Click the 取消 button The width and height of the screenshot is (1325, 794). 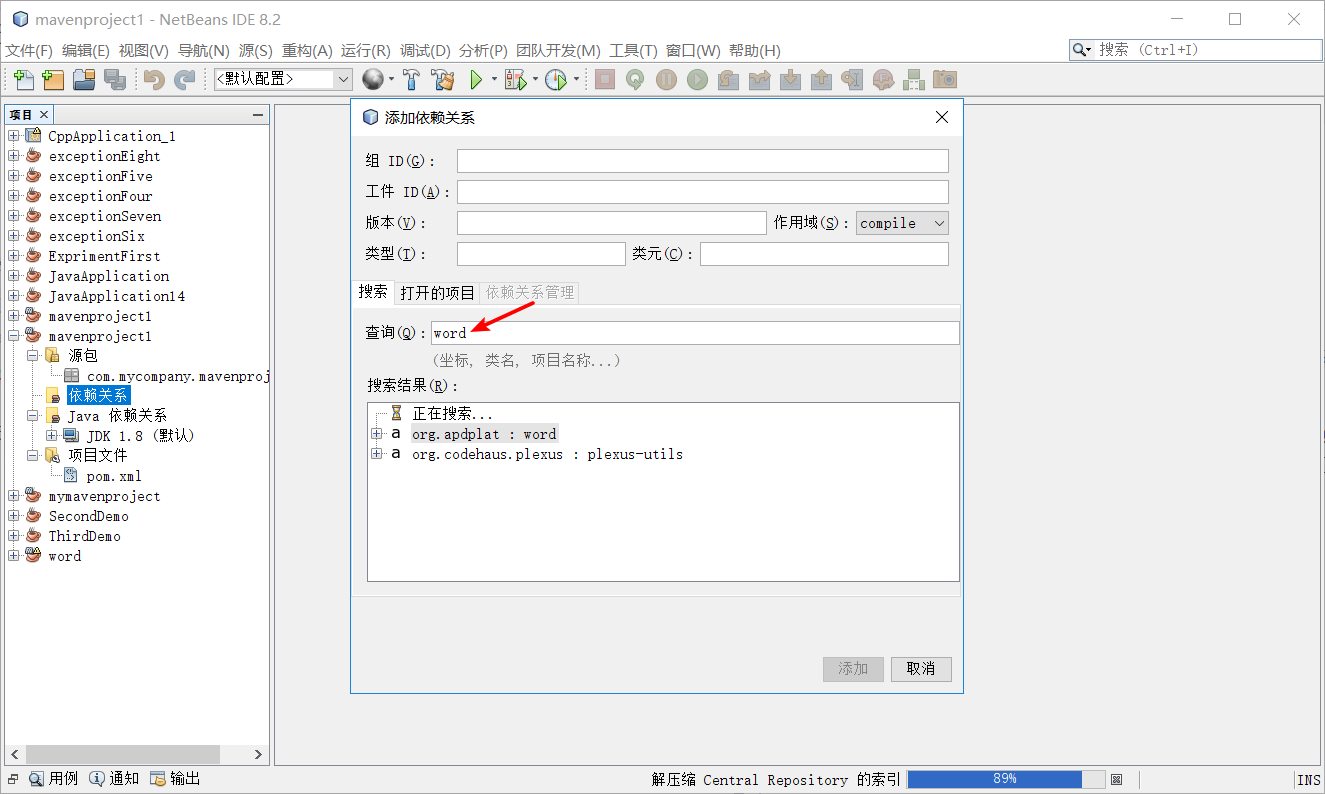tap(921, 669)
